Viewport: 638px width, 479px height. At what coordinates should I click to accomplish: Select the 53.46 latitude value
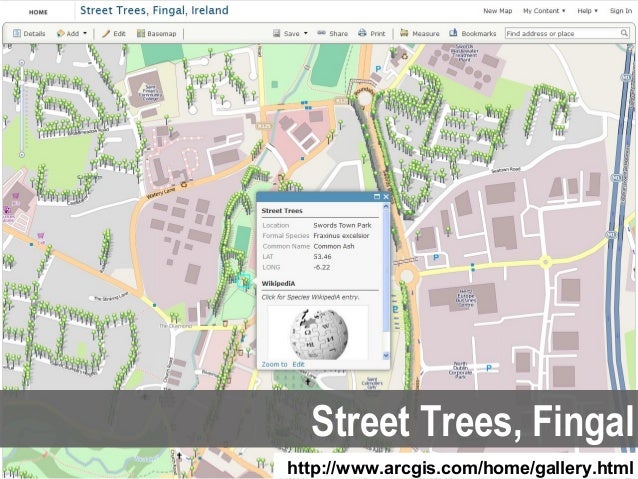click(322, 257)
